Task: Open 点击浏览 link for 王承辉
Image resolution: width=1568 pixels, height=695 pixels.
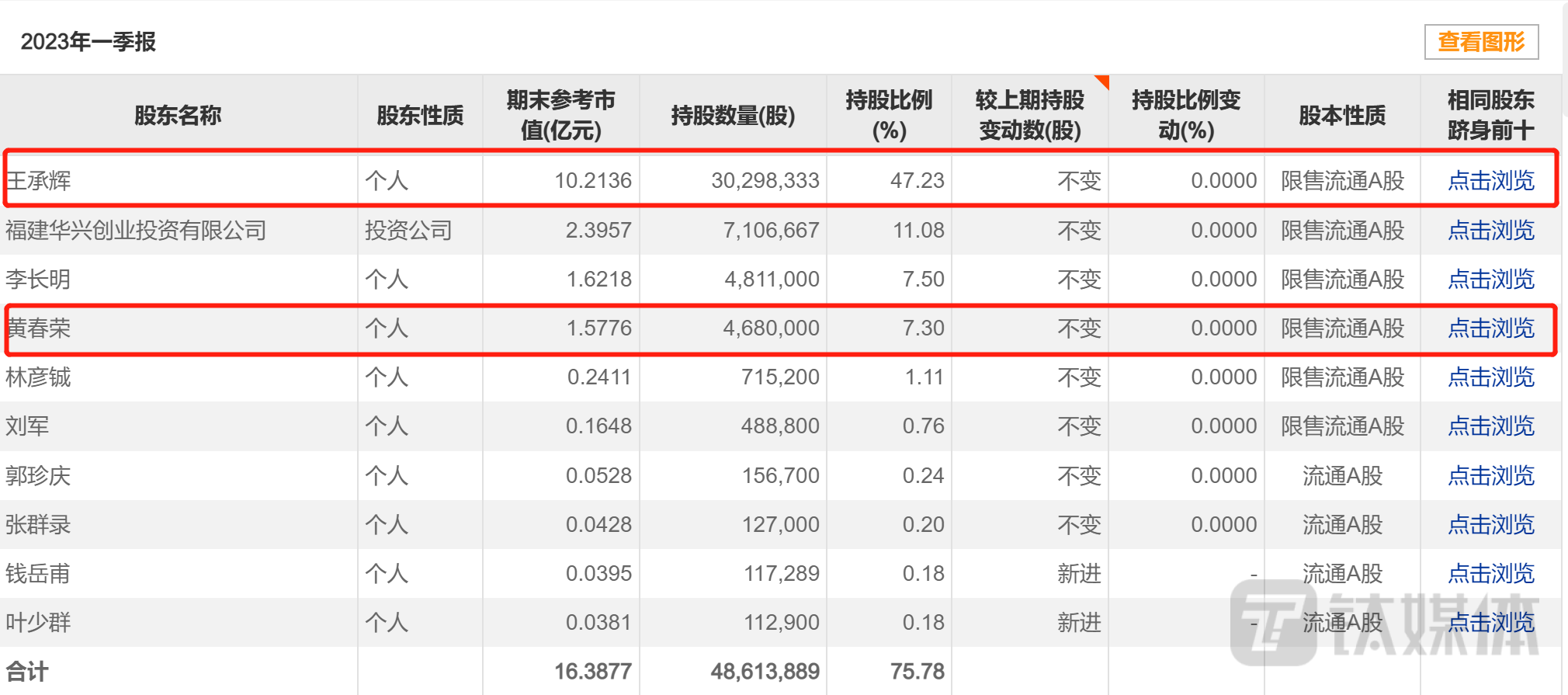Action: coord(1490,181)
